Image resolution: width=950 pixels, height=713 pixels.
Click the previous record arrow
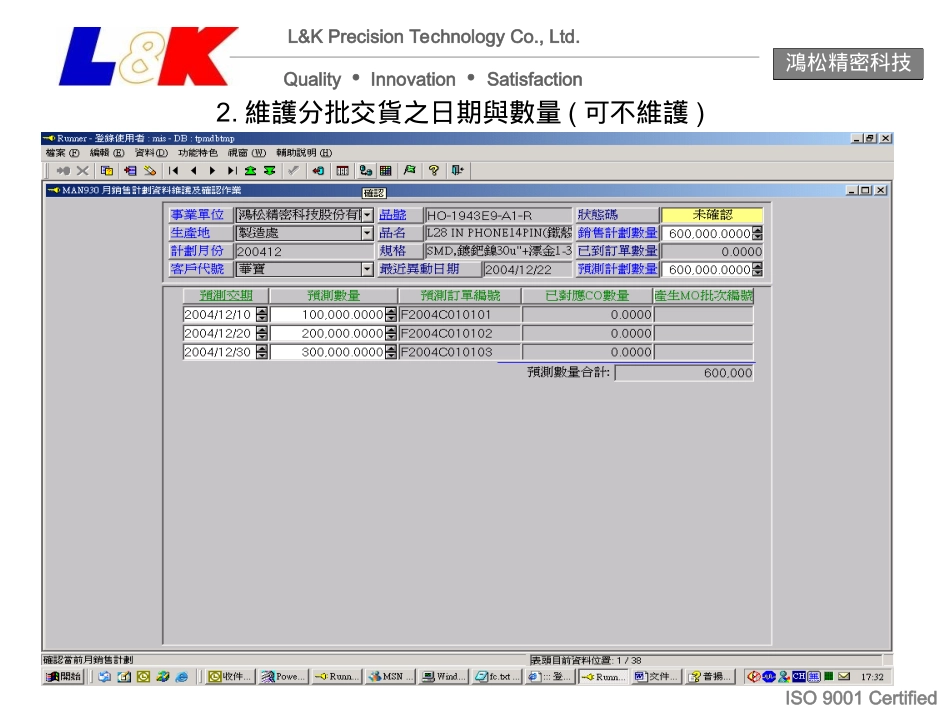[x=193, y=170]
